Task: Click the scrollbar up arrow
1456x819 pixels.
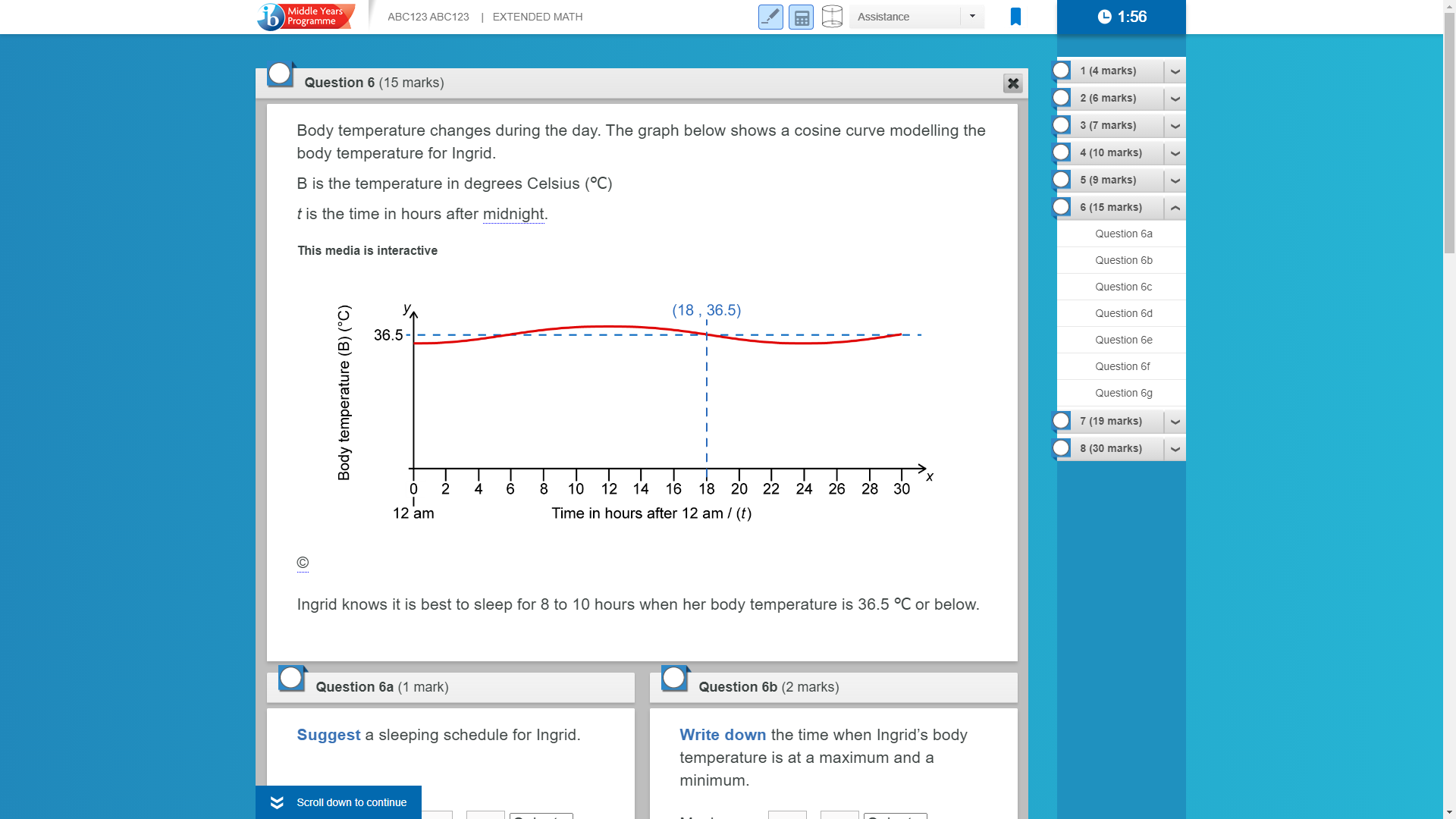Action: (1449, 6)
